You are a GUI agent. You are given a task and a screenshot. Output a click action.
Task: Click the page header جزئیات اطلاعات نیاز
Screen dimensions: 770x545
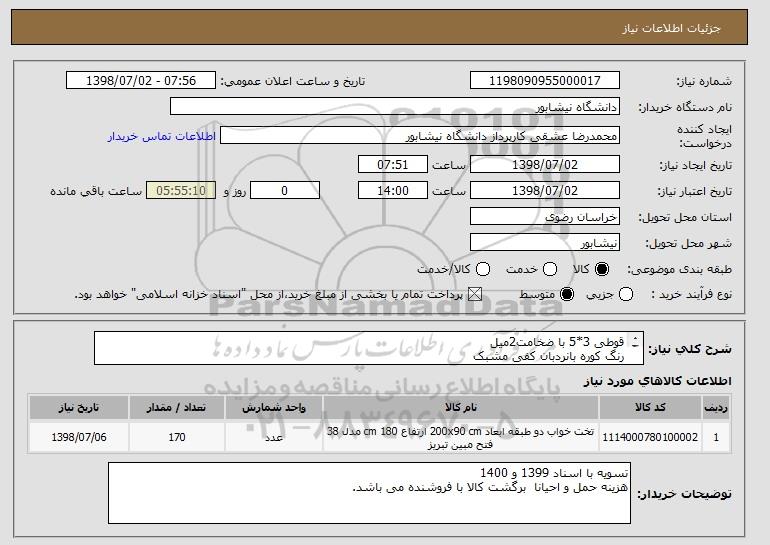(671, 28)
